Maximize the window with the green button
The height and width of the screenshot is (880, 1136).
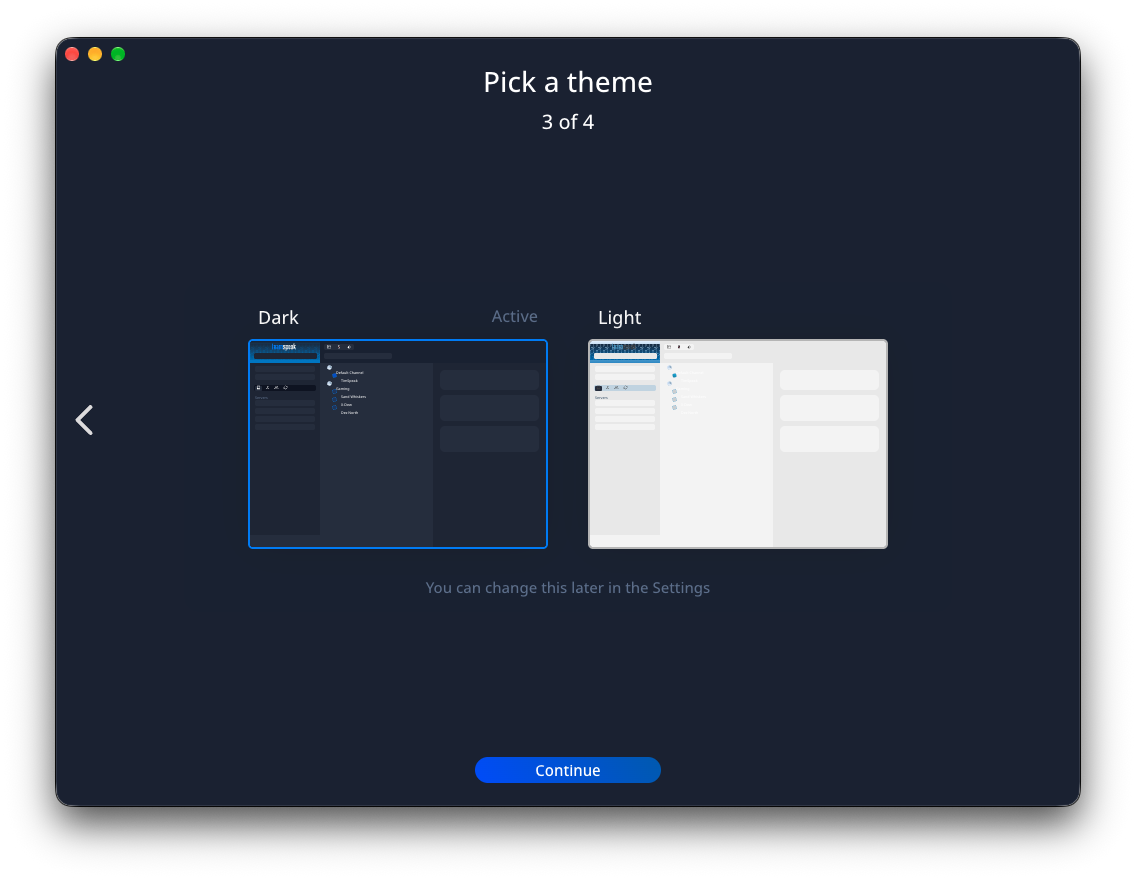pyautogui.click(x=118, y=54)
